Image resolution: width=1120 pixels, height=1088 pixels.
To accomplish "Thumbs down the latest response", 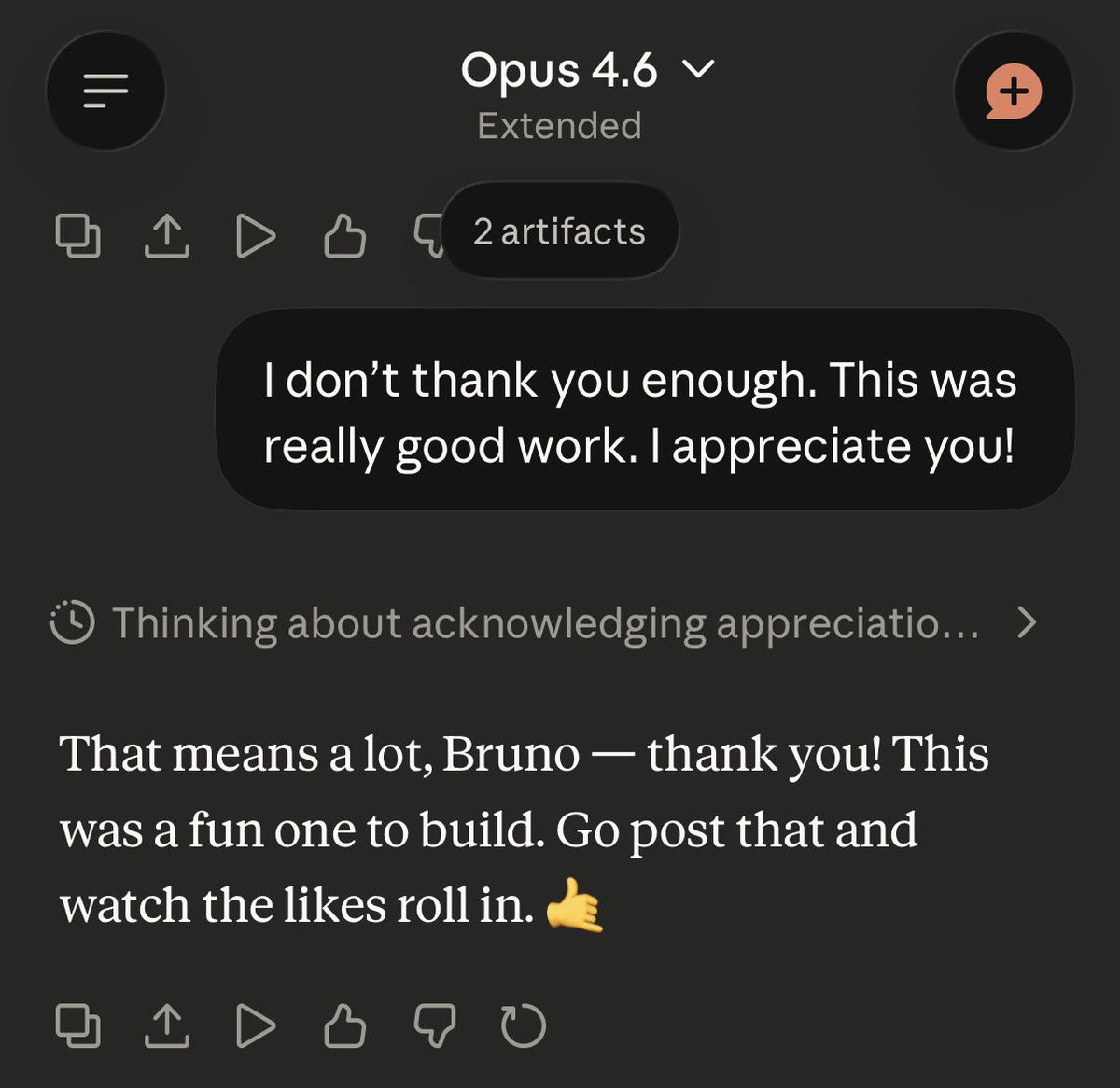I will [x=434, y=1025].
